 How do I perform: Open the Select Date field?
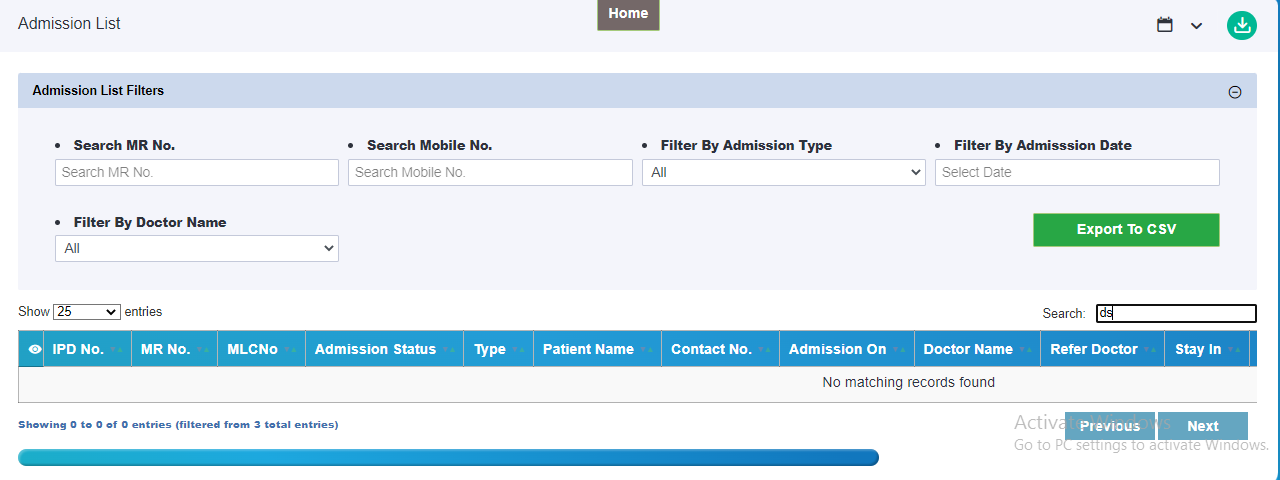[1077, 172]
